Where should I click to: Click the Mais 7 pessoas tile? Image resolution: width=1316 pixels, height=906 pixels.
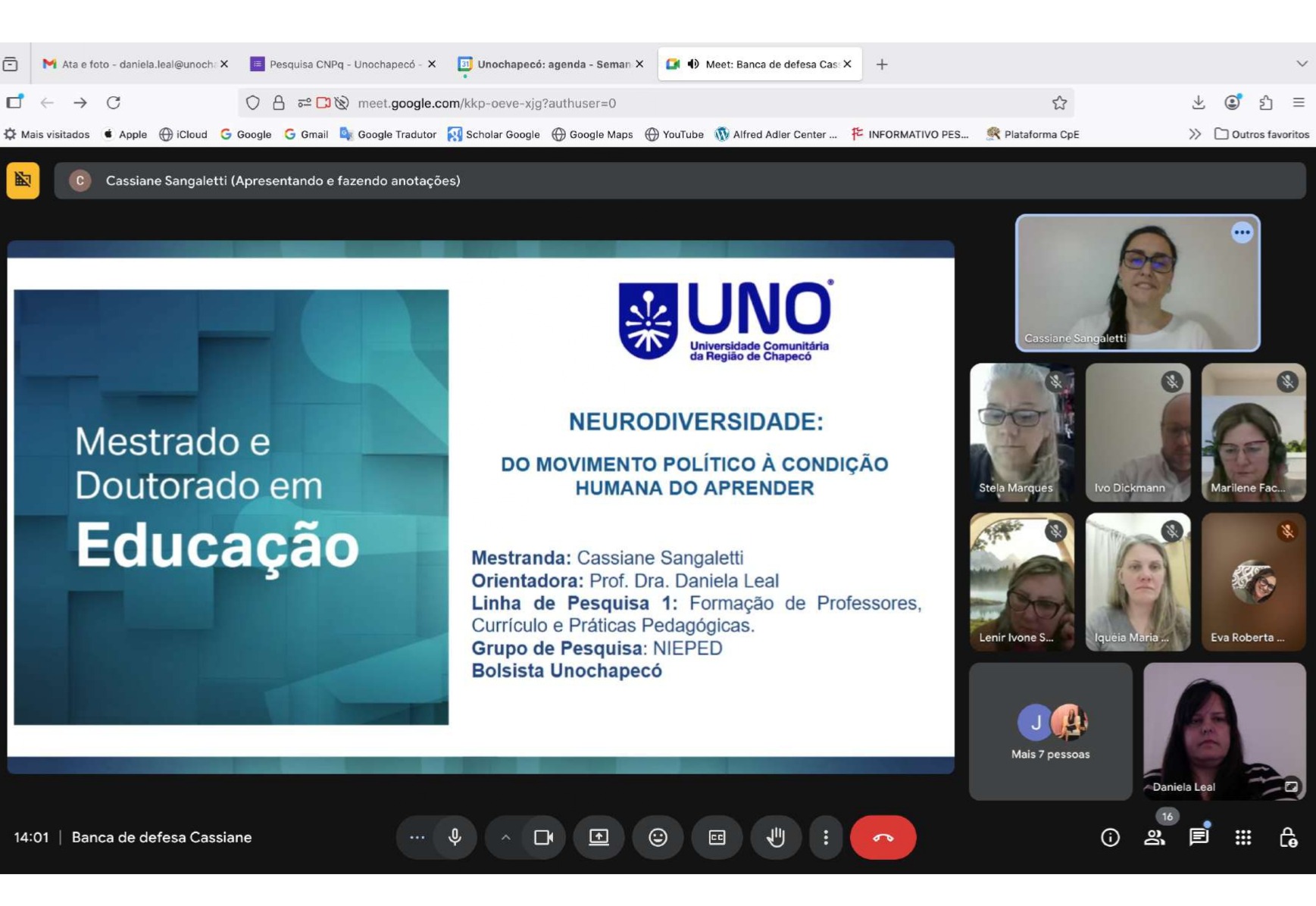pyautogui.click(x=1050, y=732)
